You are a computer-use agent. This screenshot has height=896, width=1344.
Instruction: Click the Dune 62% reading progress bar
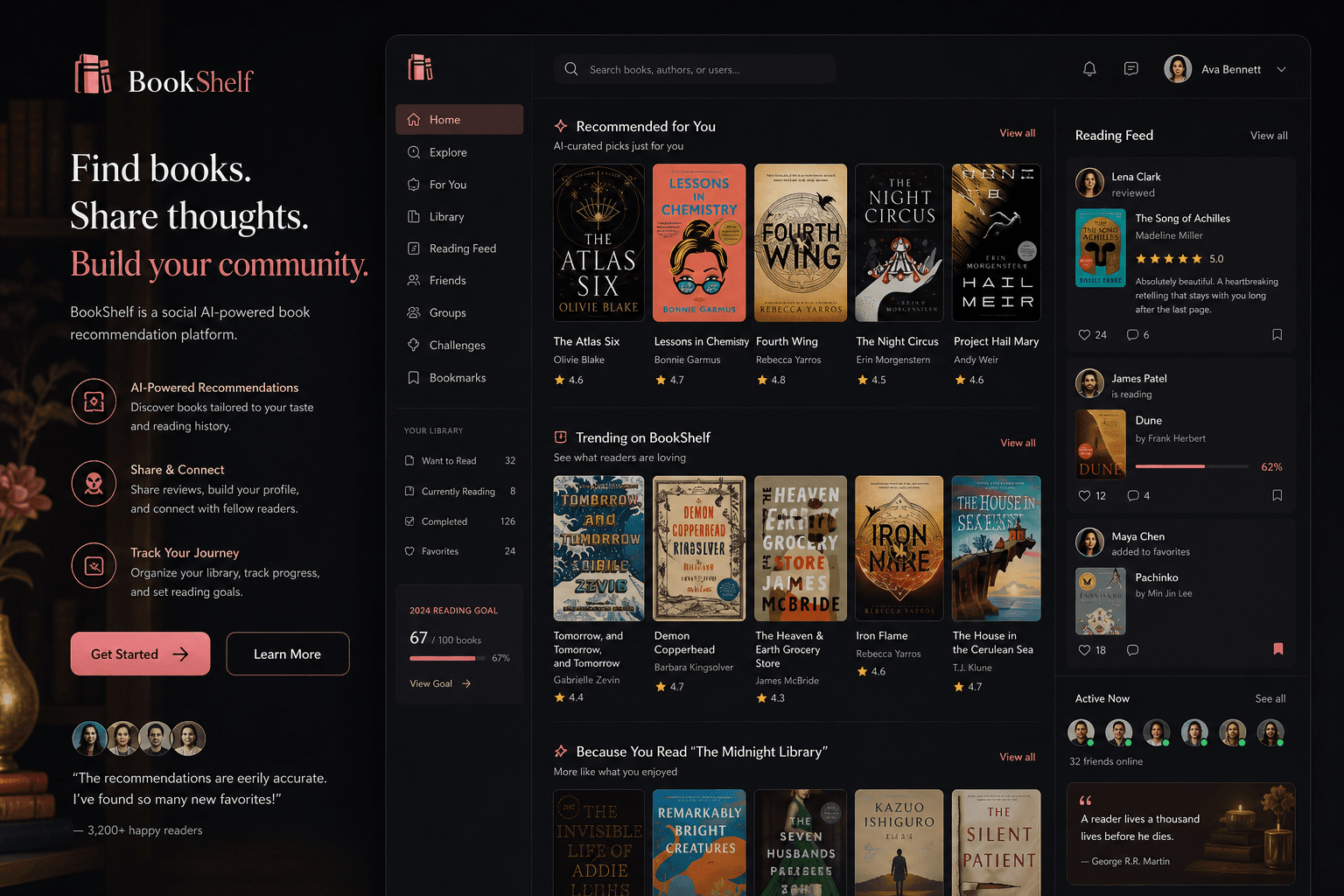coord(1191,466)
